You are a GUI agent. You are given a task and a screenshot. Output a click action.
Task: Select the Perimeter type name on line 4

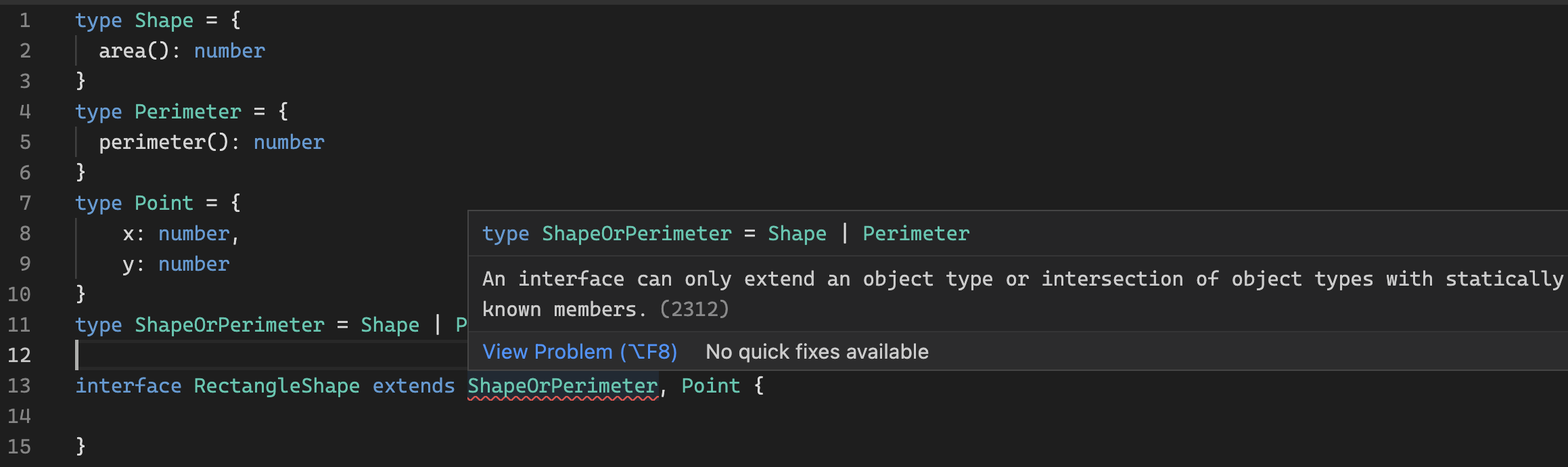tap(188, 112)
